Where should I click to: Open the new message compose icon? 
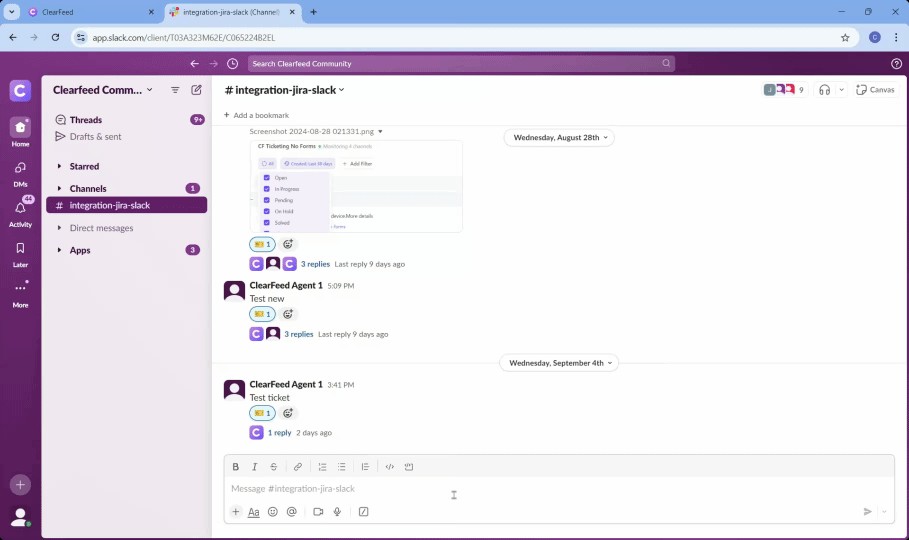196,90
